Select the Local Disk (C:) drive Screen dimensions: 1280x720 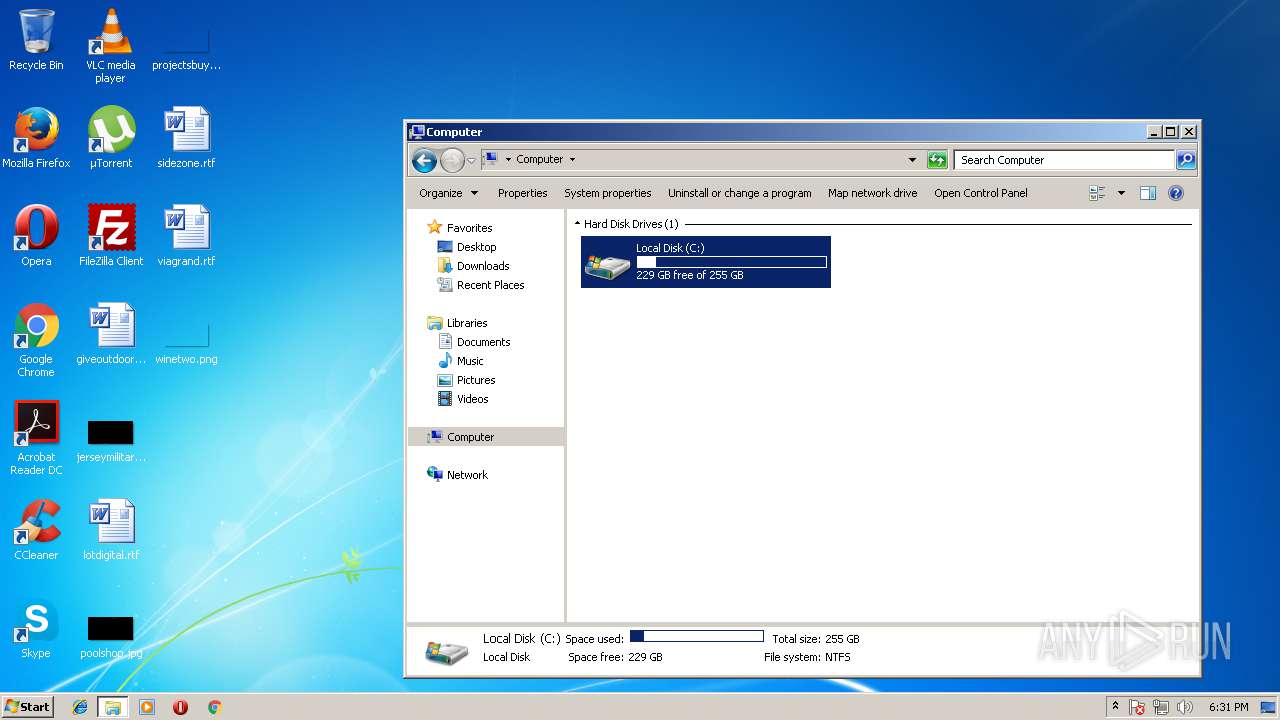706,262
